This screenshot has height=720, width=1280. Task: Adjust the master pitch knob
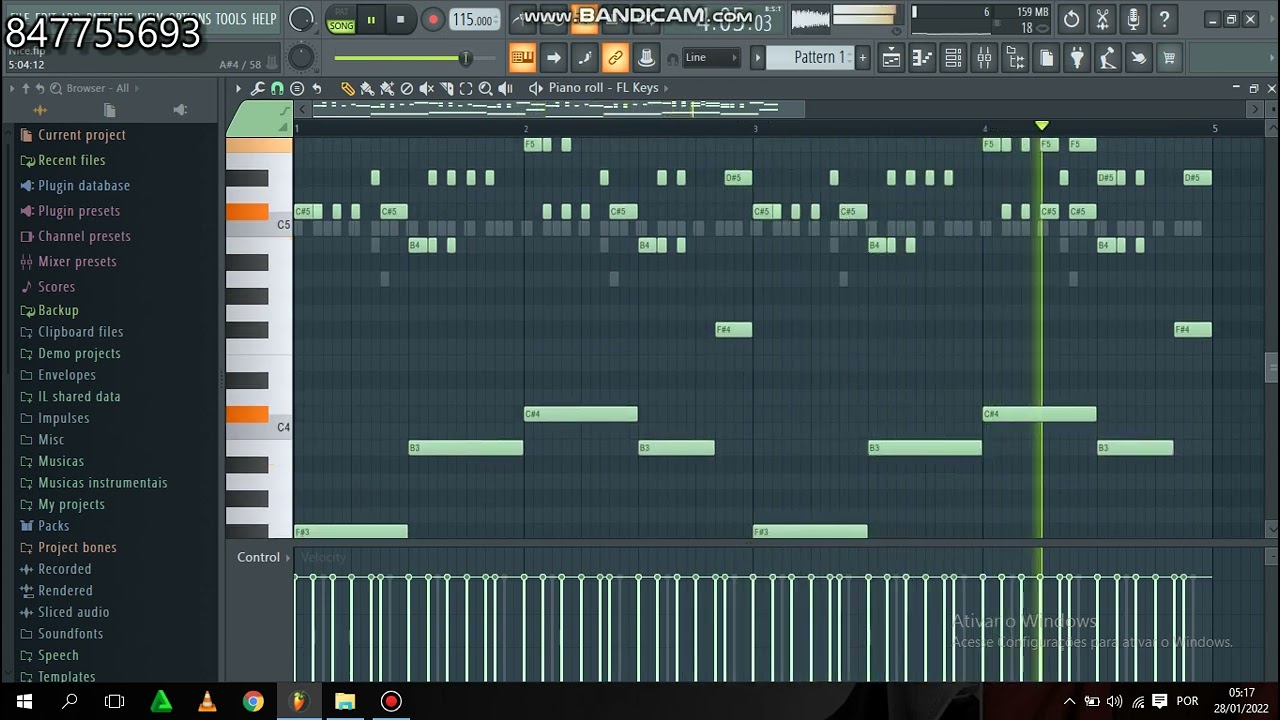pyautogui.click(x=300, y=58)
